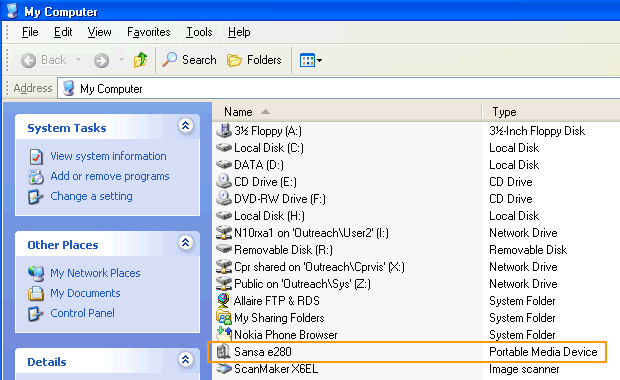Collapse the System Tasks panel
The width and height of the screenshot is (620, 380).
[185, 125]
